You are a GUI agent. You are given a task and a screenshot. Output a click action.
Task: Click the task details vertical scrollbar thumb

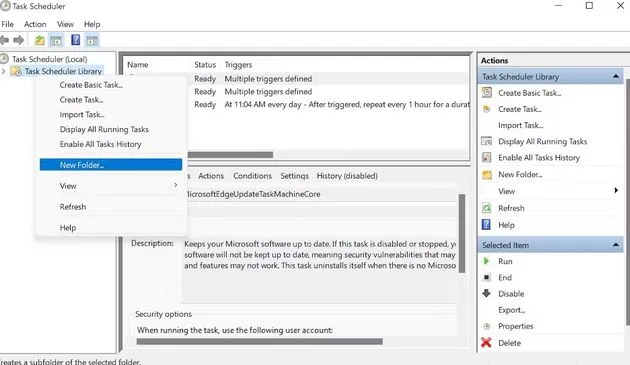(x=462, y=233)
